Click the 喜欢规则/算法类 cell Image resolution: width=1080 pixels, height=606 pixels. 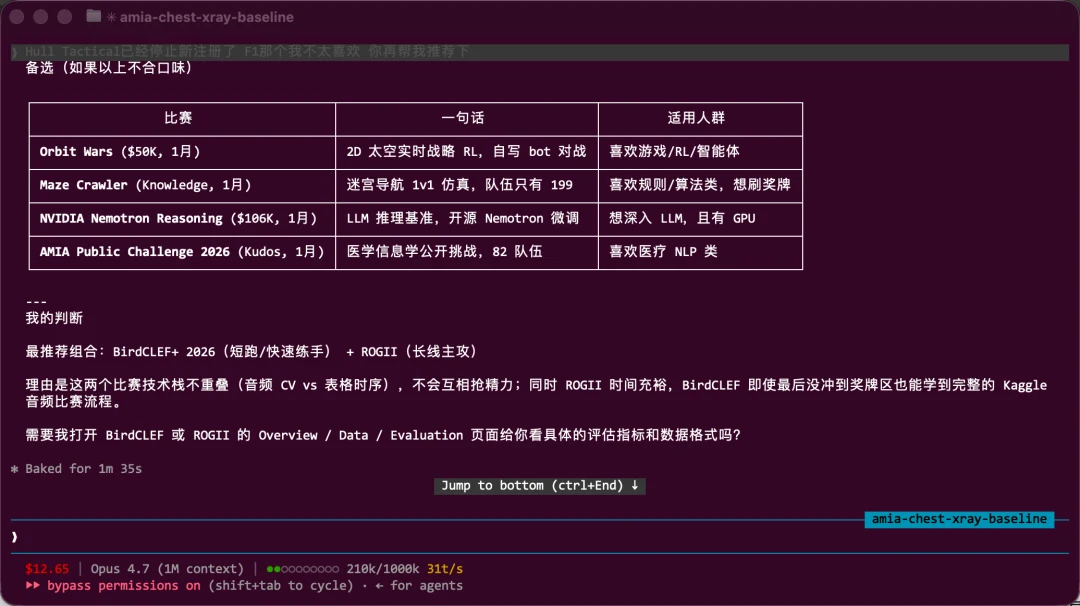(700, 185)
